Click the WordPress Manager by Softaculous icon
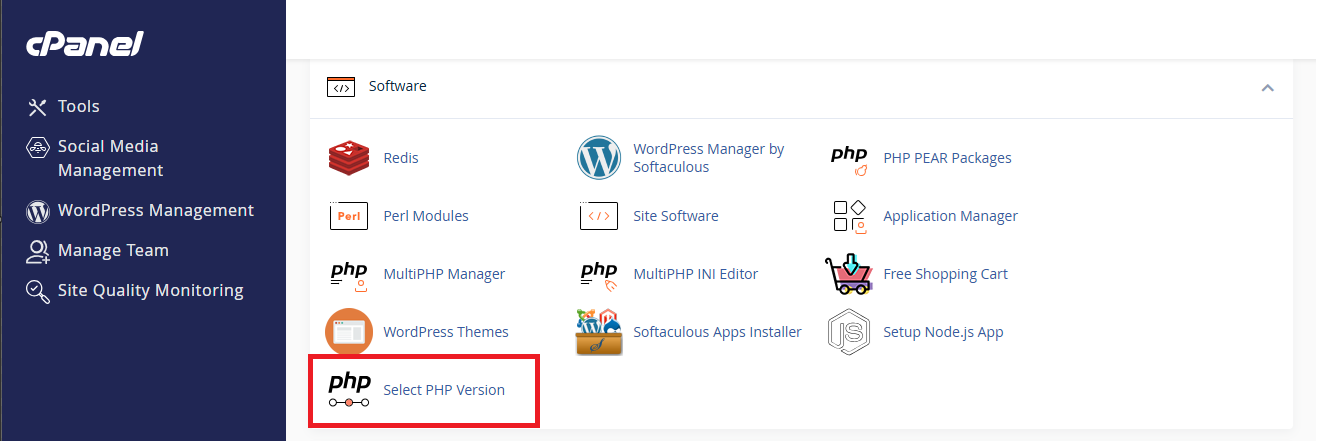Image resolution: width=1320 pixels, height=441 pixels. pos(599,158)
